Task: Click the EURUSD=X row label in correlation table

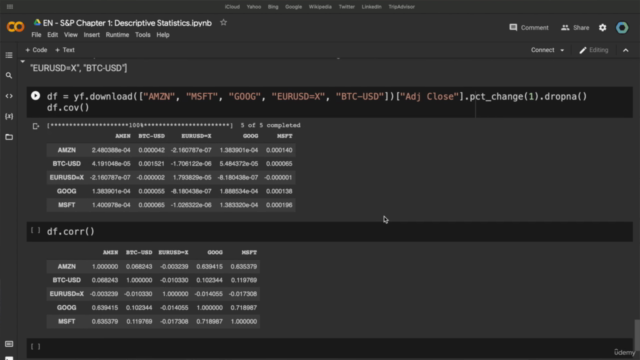Action: [x=67, y=294]
